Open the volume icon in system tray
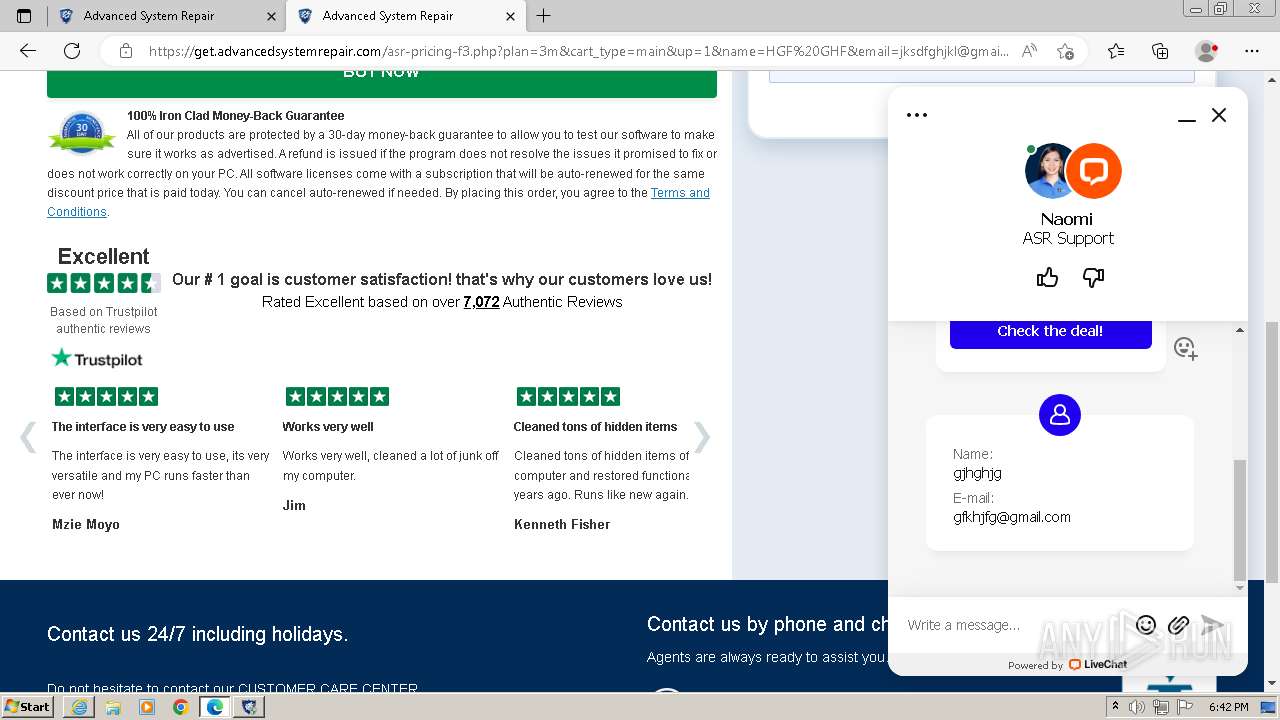Screen dimensions: 1280x720 (x=1137, y=707)
